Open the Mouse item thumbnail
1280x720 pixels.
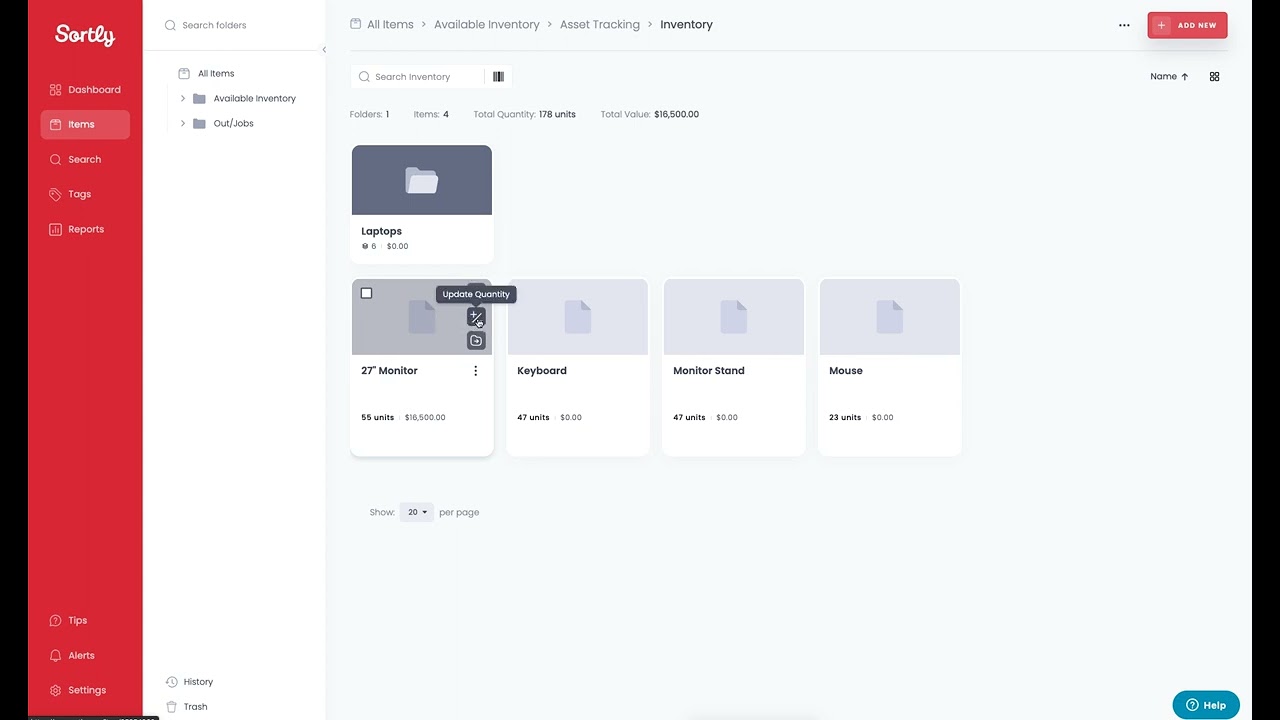[890, 318]
